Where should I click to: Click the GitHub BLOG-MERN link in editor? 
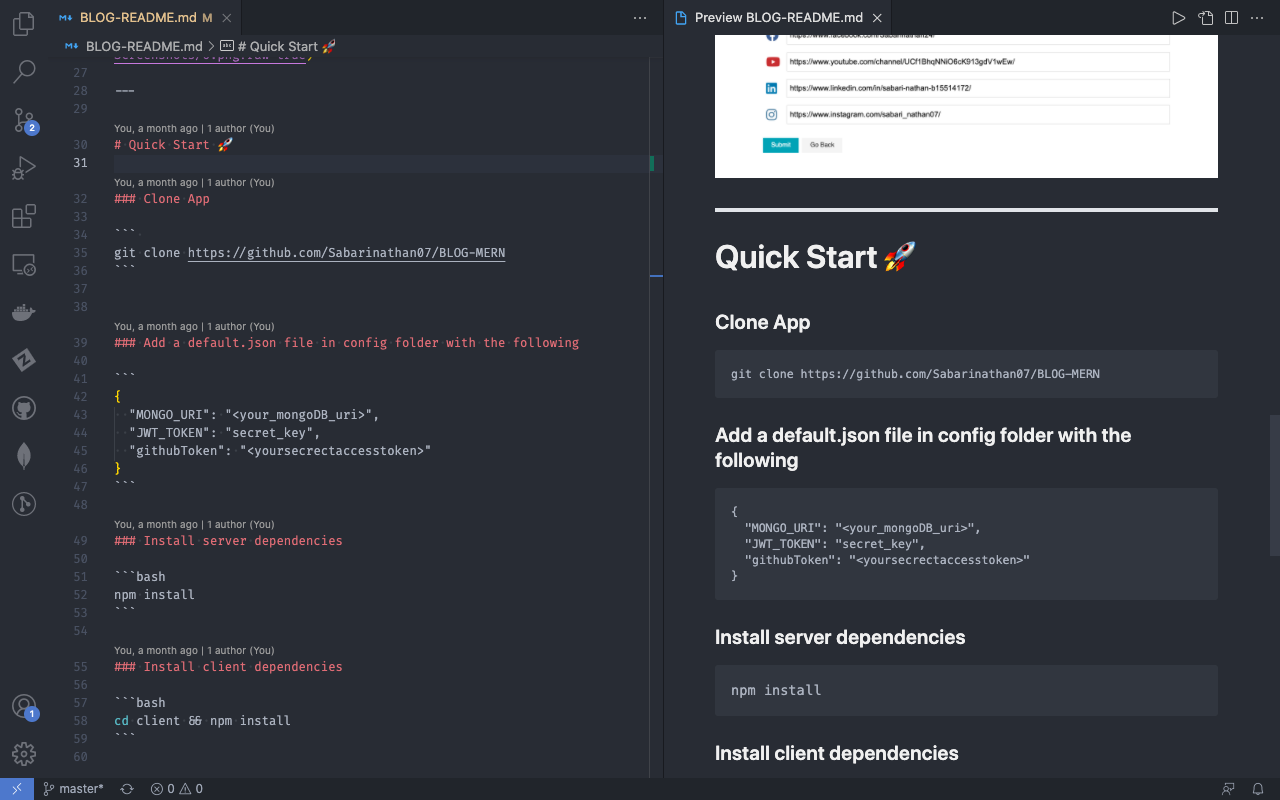click(x=346, y=253)
